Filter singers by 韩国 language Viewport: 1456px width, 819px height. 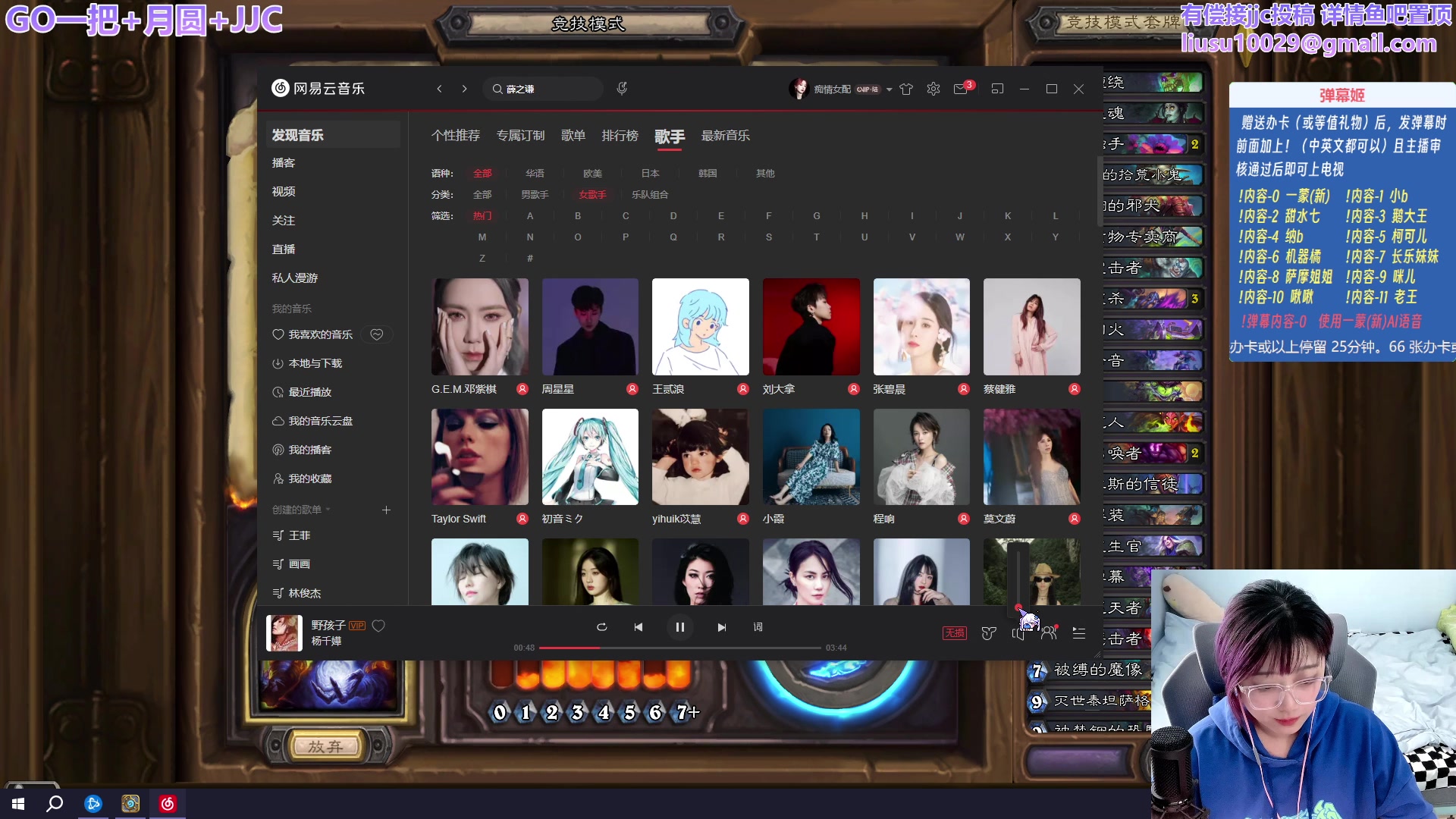[x=707, y=173]
